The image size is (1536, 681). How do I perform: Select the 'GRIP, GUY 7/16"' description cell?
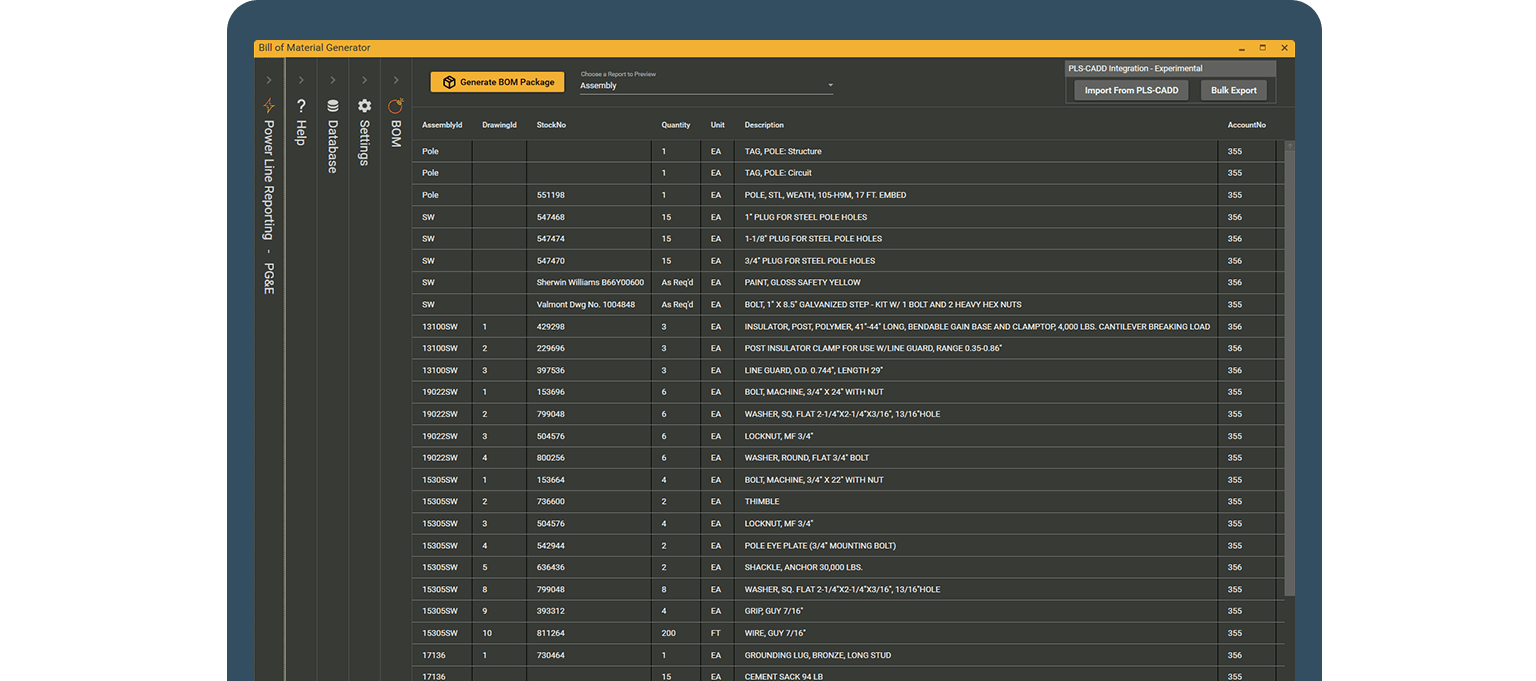(774, 611)
